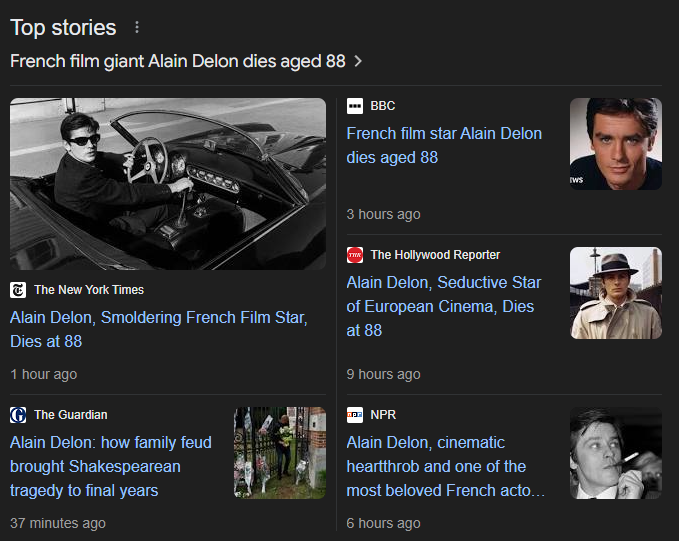Open 'Alain Delon, Smoldering French Film Star' article
679x541 pixels.
pos(158,329)
